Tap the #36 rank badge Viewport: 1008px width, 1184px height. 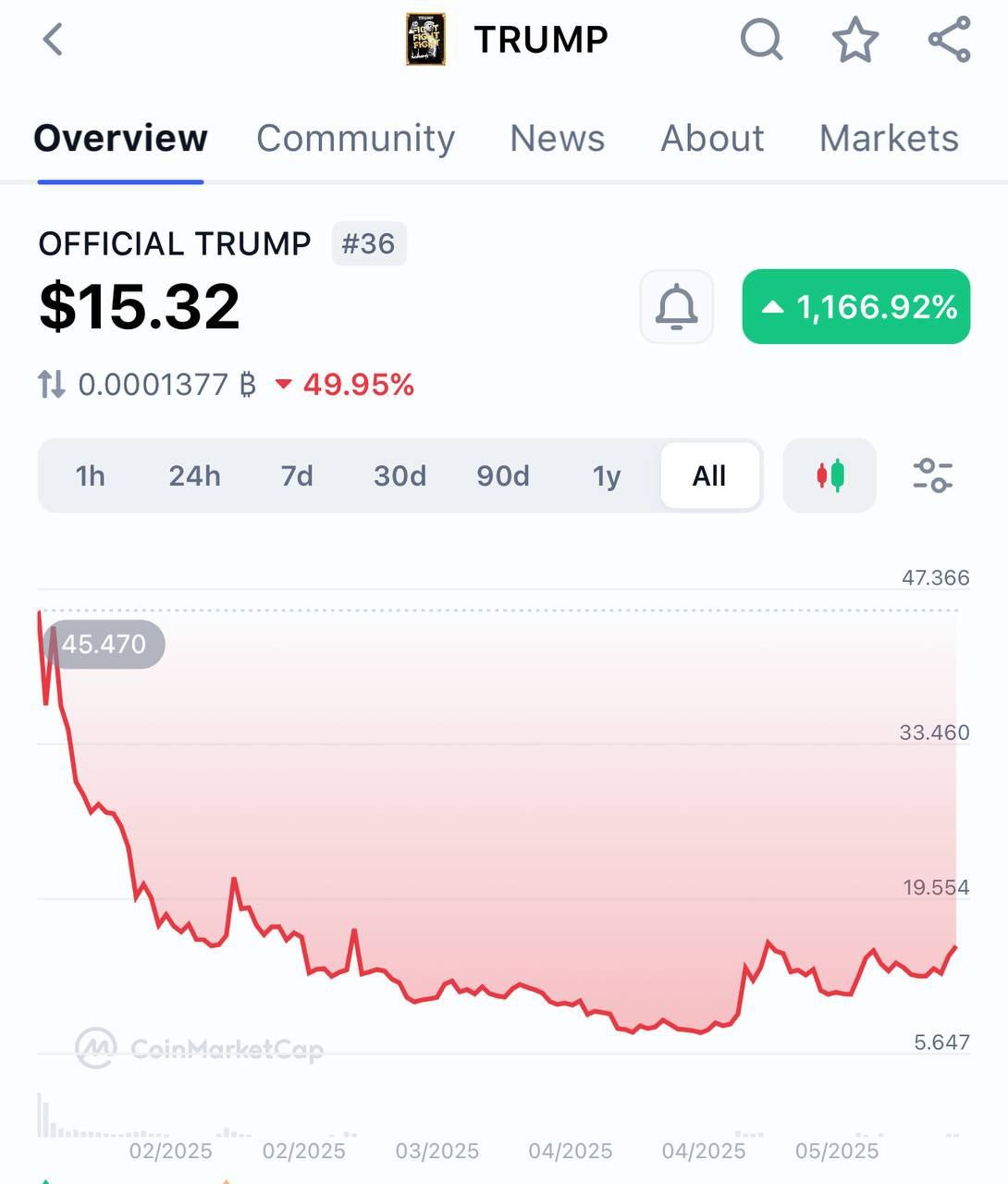[x=368, y=244]
